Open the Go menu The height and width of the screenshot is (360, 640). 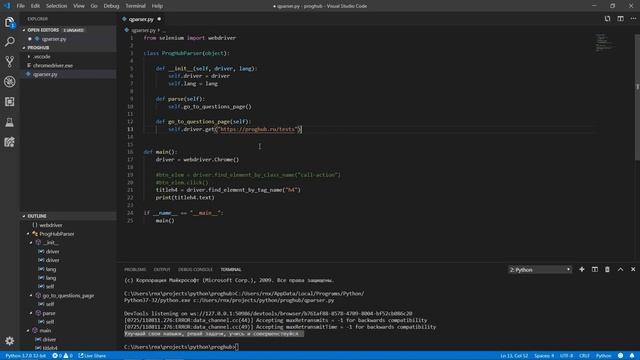click(x=94, y=6)
